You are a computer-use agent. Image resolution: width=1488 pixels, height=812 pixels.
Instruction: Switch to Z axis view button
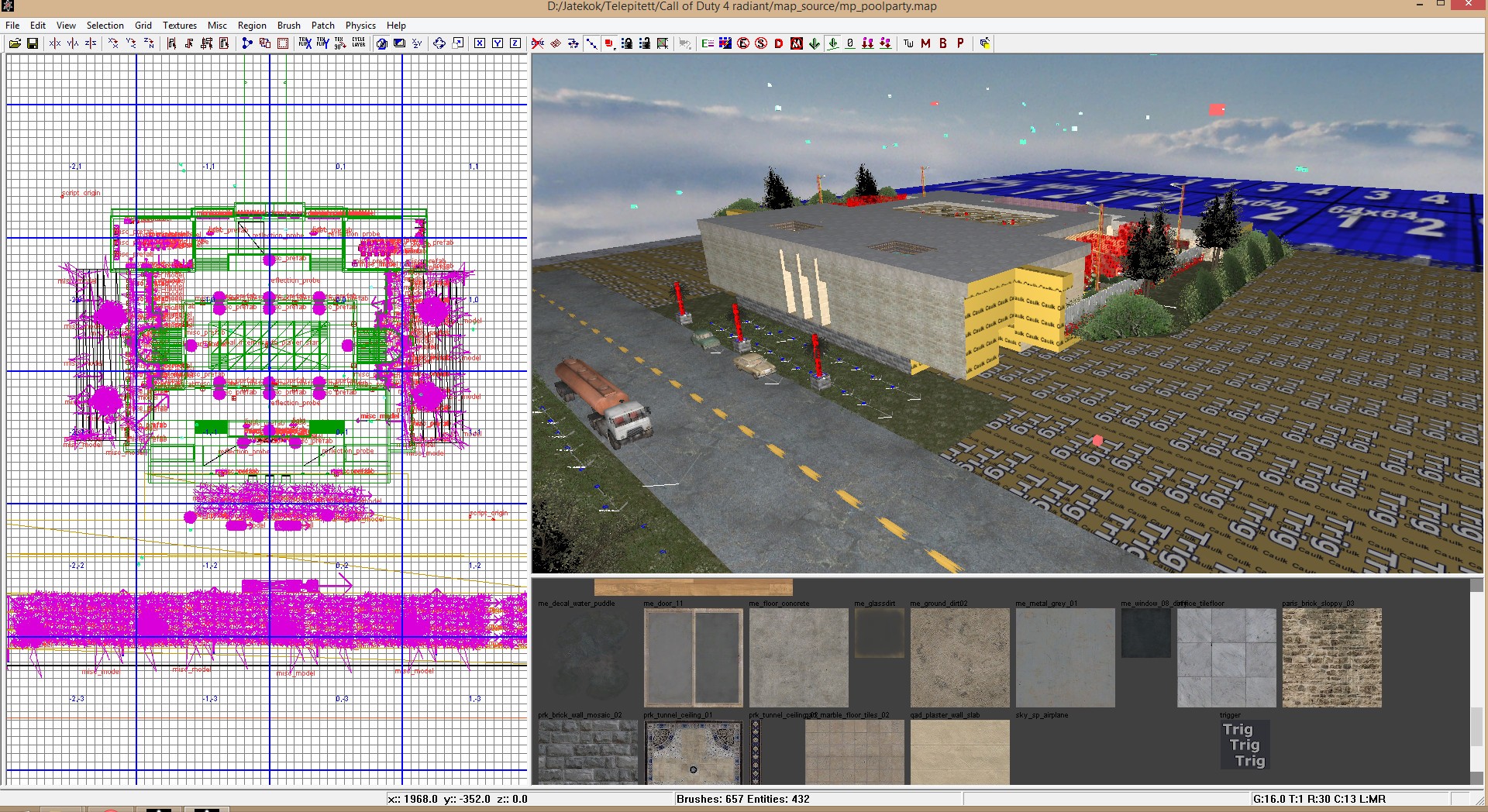515,43
